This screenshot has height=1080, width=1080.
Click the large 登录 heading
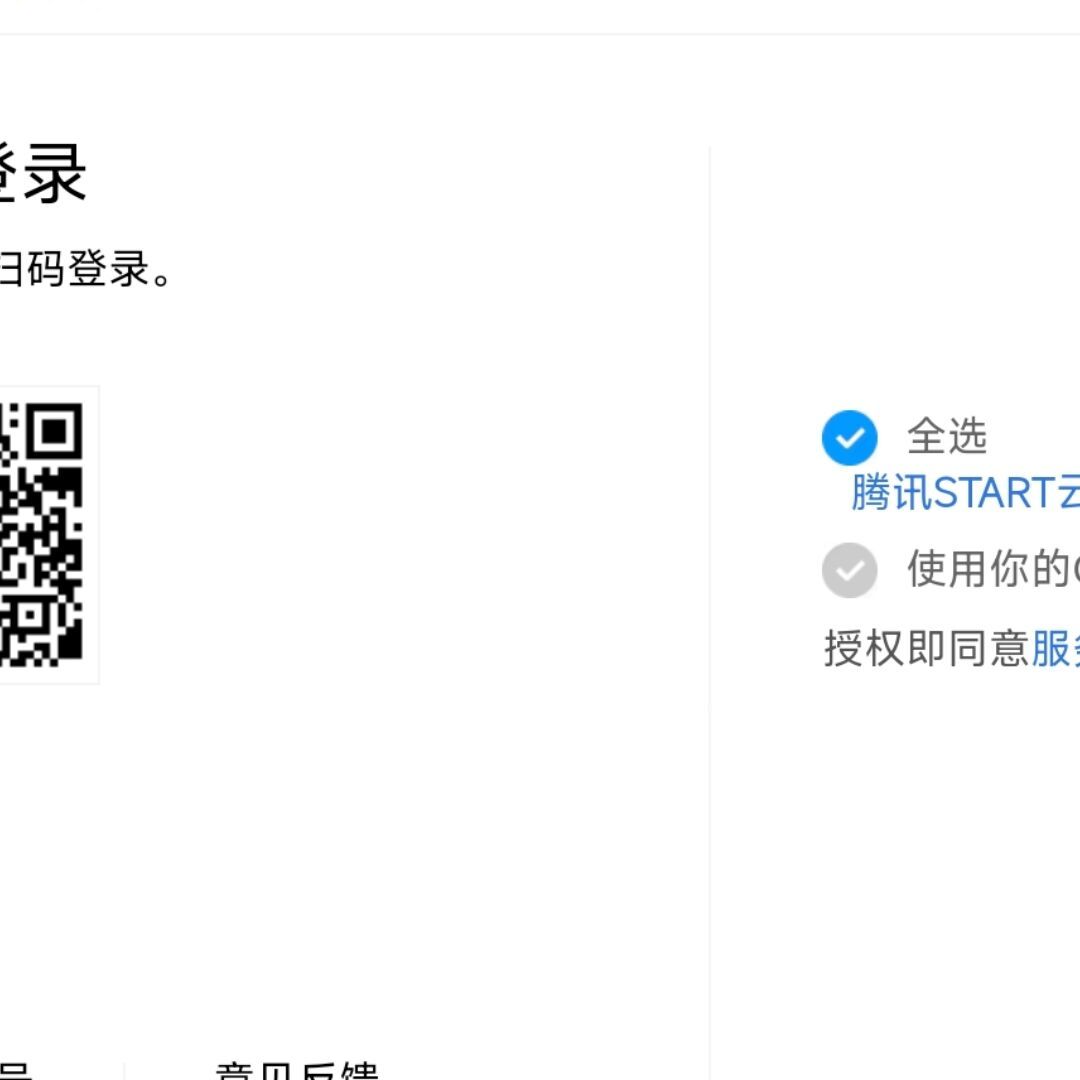pos(43,174)
